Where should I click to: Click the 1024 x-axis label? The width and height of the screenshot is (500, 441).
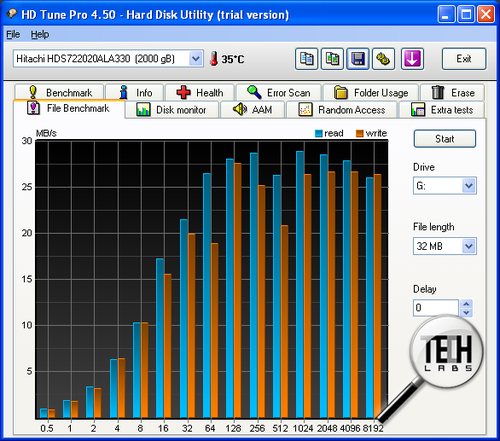tap(303, 429)
